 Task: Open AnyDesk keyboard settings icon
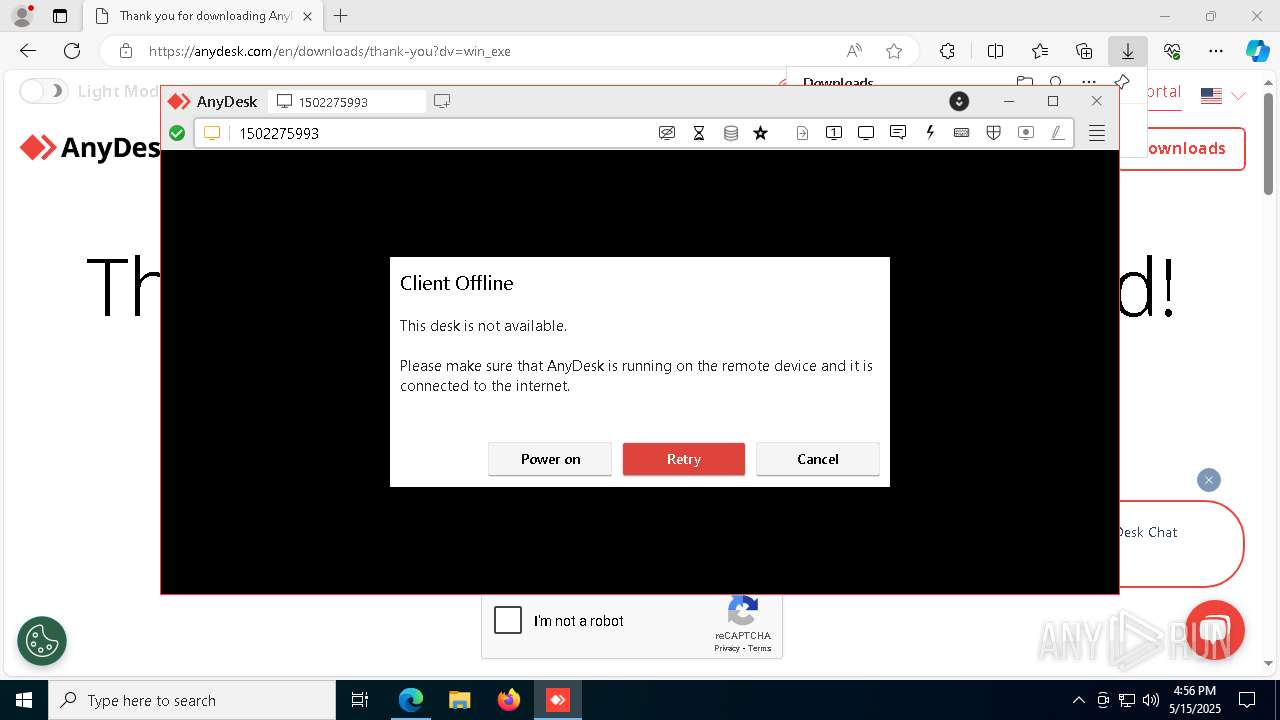pos(962,133)
